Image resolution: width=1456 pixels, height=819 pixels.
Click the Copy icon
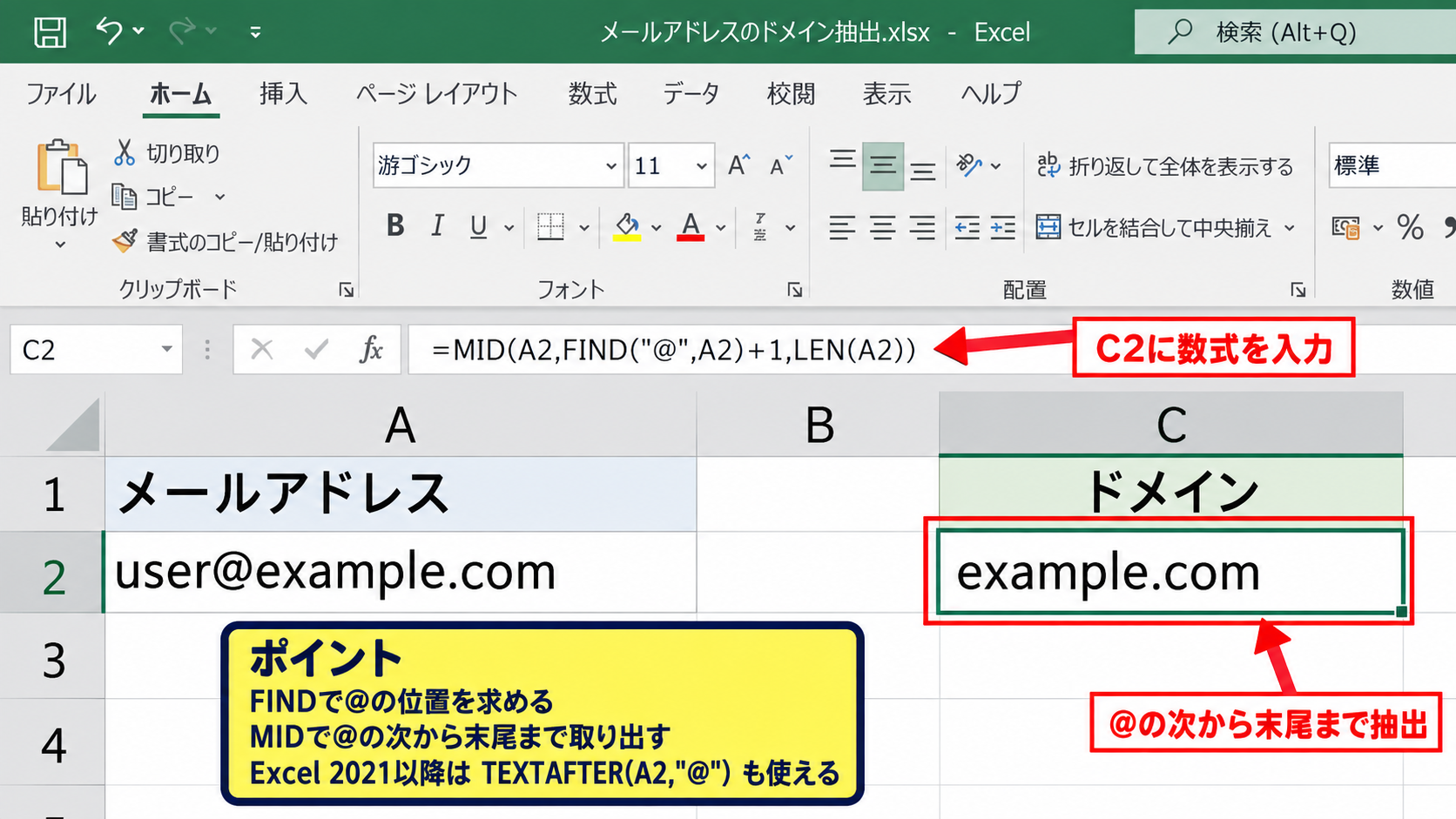pyautogui.click(x=125, y=198)
